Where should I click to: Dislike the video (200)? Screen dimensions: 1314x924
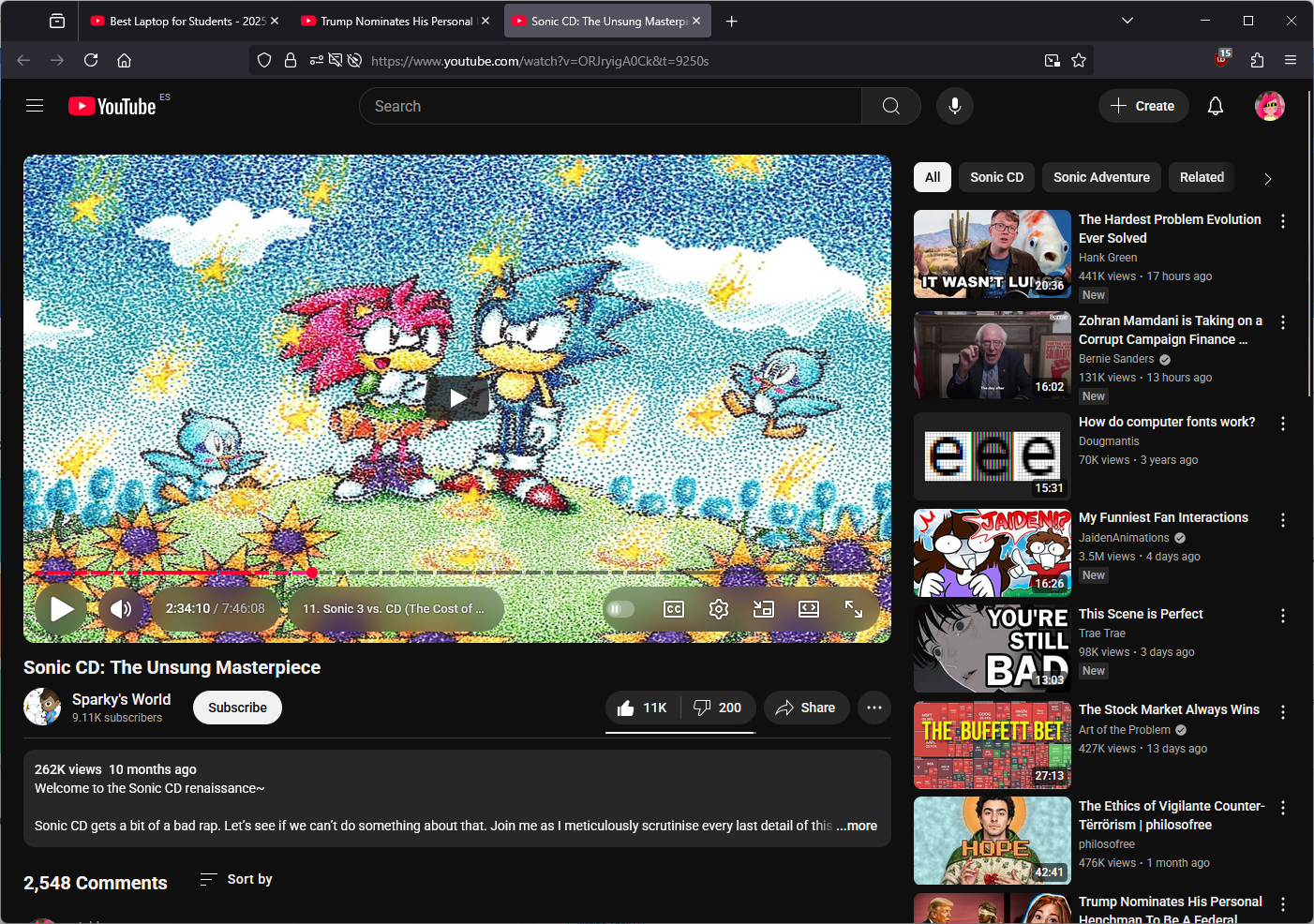pyautogui.click(x=718, y=708)
